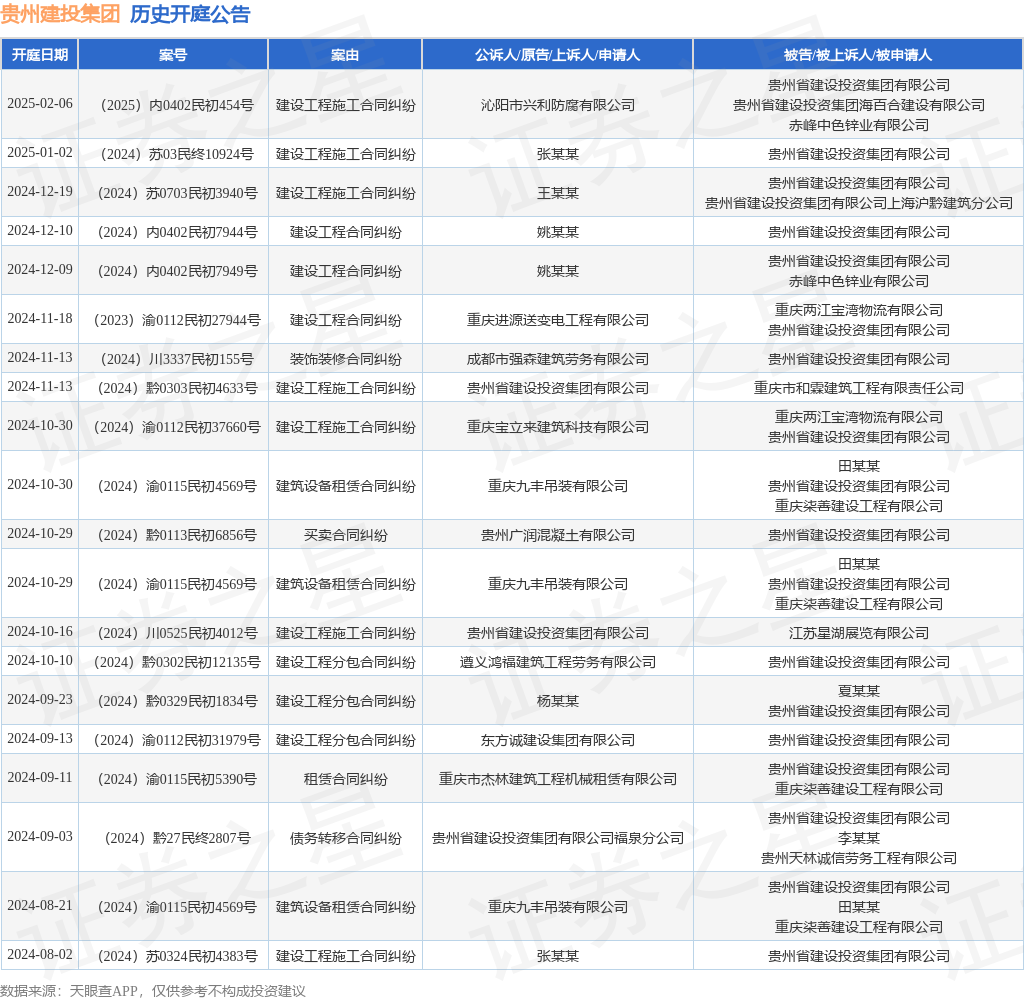The image size is (1024, 1000).
Task: Click plaintiff 重庆市杰林建筑工程机械租赁有限公司
Action: click(558, 779)
